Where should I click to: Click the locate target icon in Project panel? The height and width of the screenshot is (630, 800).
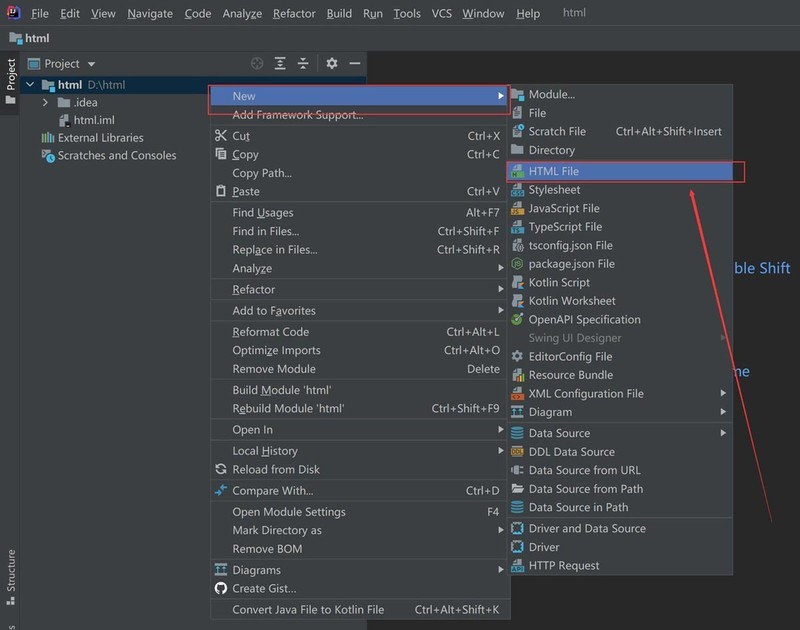(257, 63)
